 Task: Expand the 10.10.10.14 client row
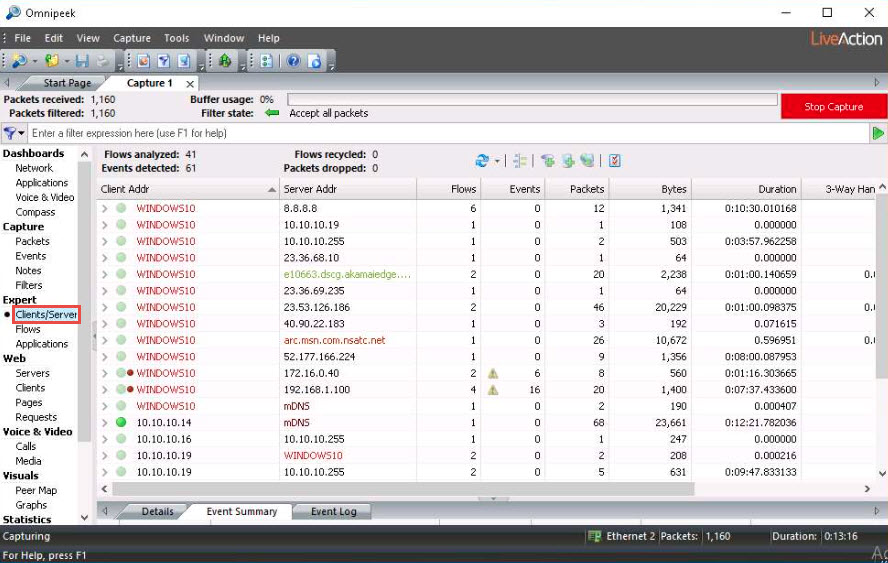(x=104, y=423)
